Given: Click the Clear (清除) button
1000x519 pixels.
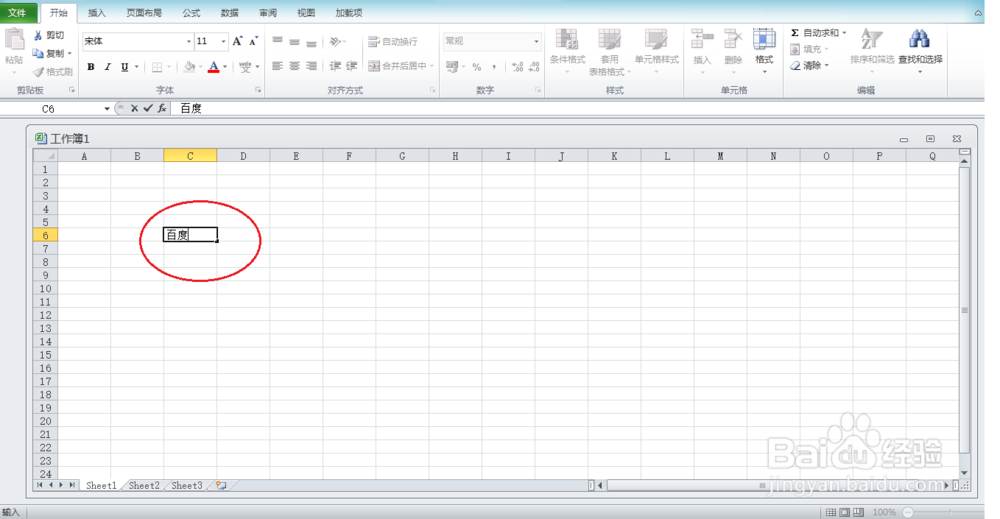Looking at the screenshot, I should pos(809,65).
